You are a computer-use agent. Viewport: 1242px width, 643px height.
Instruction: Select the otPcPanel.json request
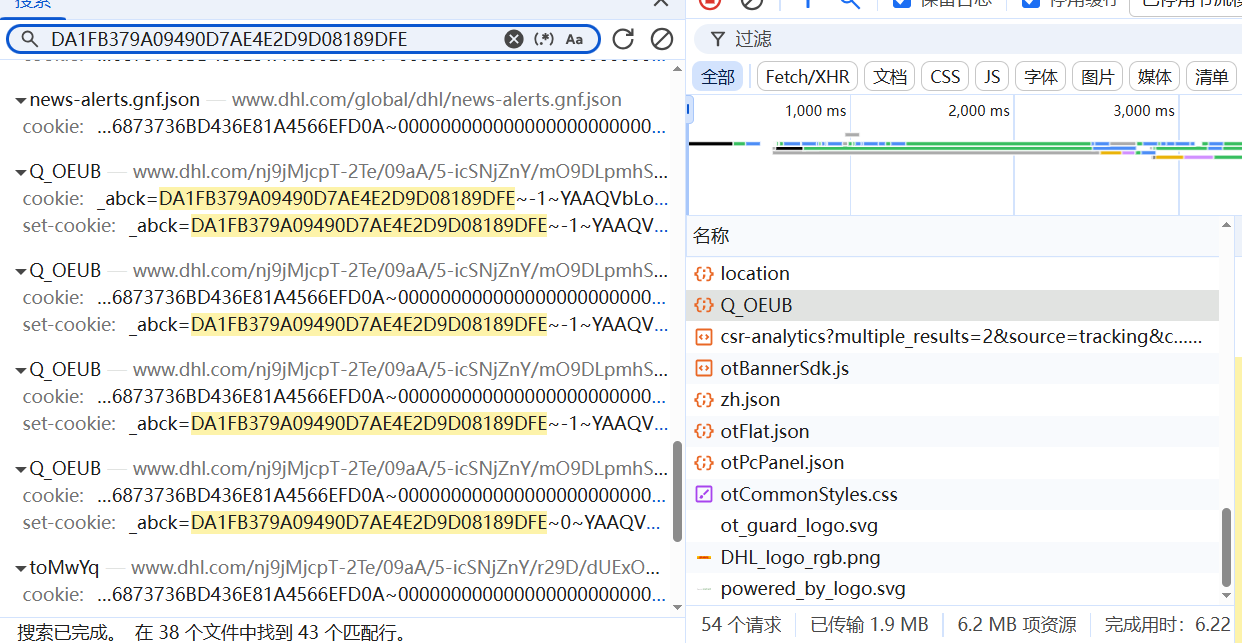click(x=953, y=463)
